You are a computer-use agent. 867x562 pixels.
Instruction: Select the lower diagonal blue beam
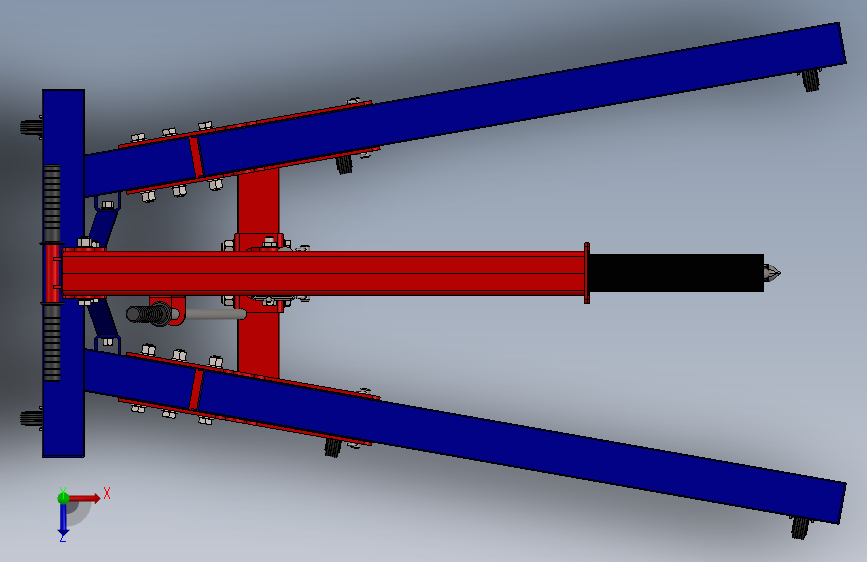[464, 434]
